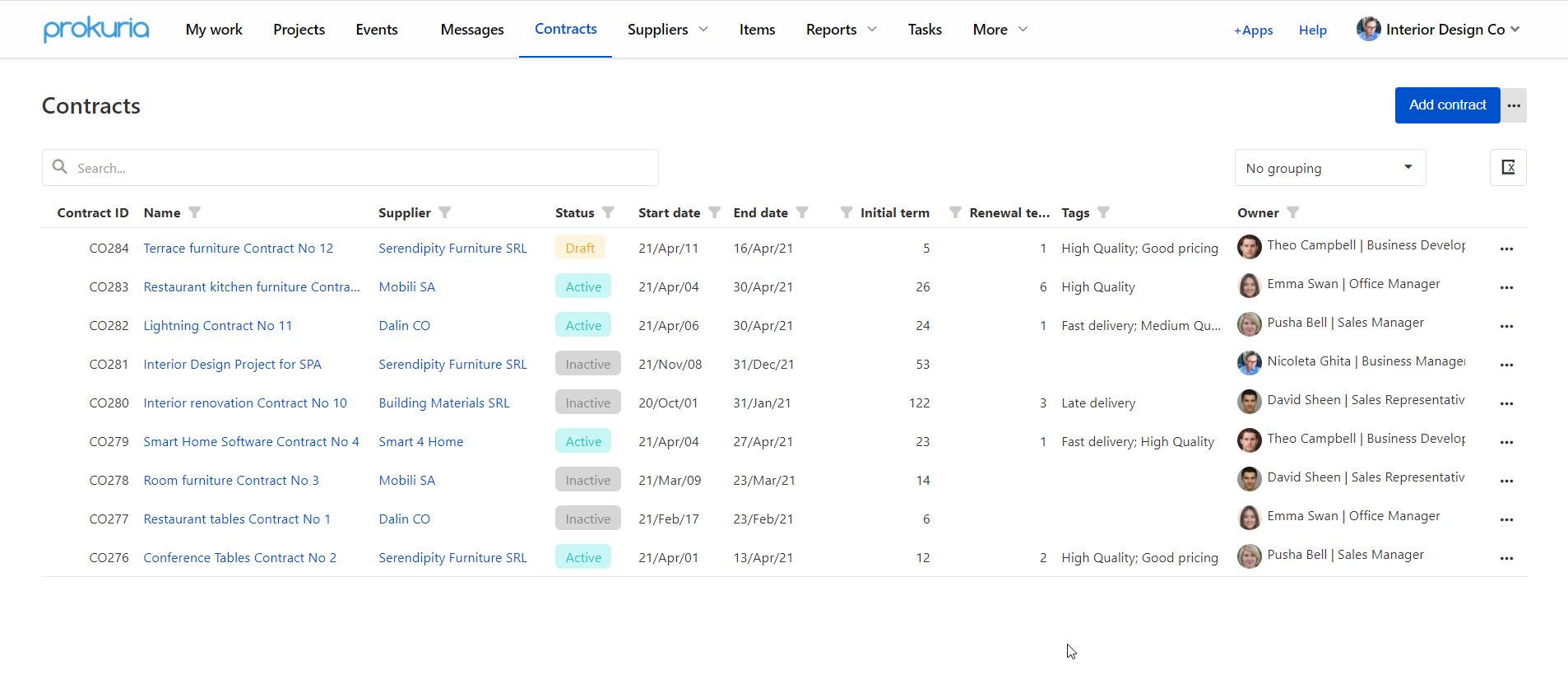Image resolution: width=1568 pixels, height=684 pixels.
Task: Open Theo Campbell's avatar on CO279
Action: click(x=1249, y=440)
